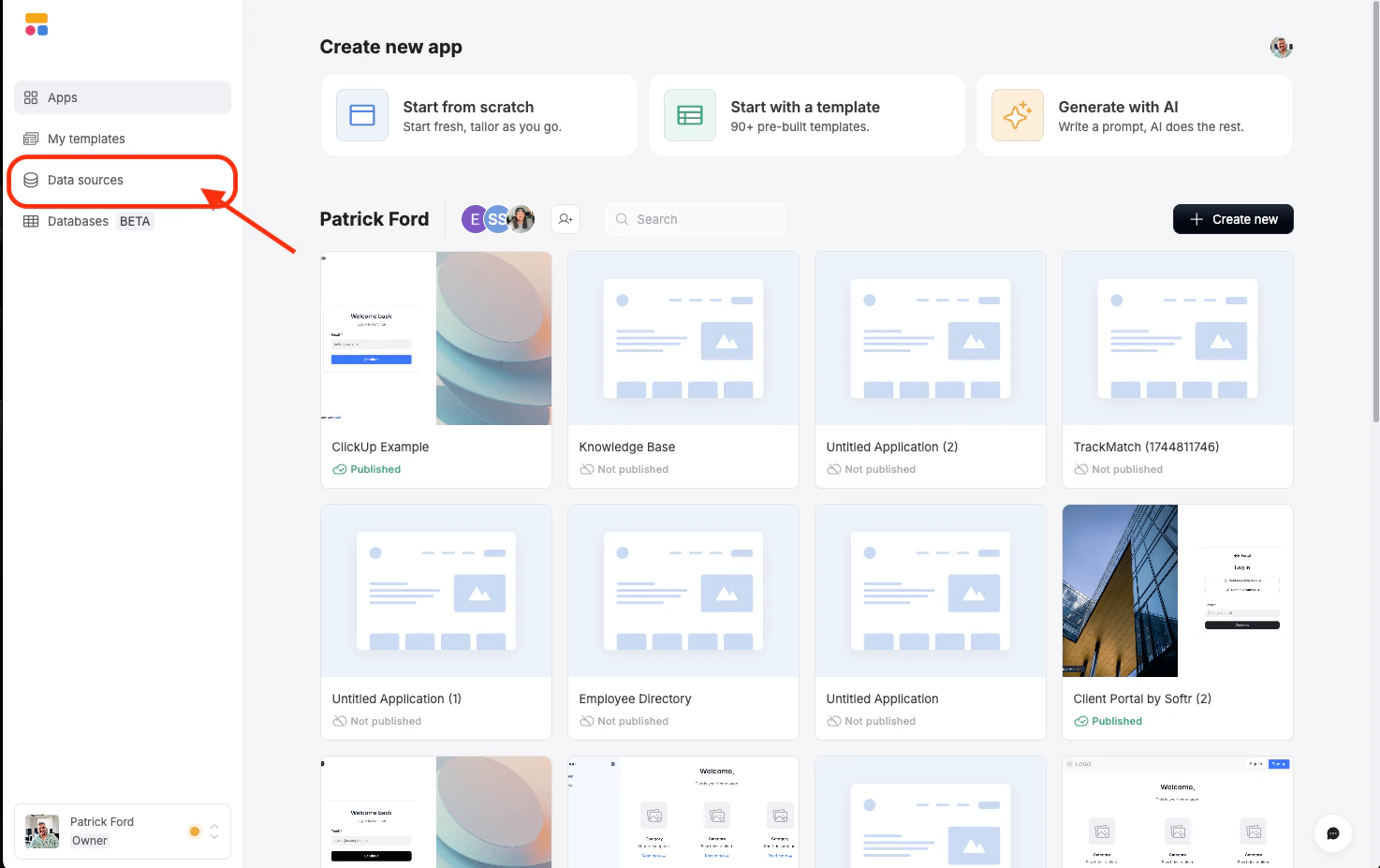
Task: Click the AI sparkle icon
Action: (1018, 115)
